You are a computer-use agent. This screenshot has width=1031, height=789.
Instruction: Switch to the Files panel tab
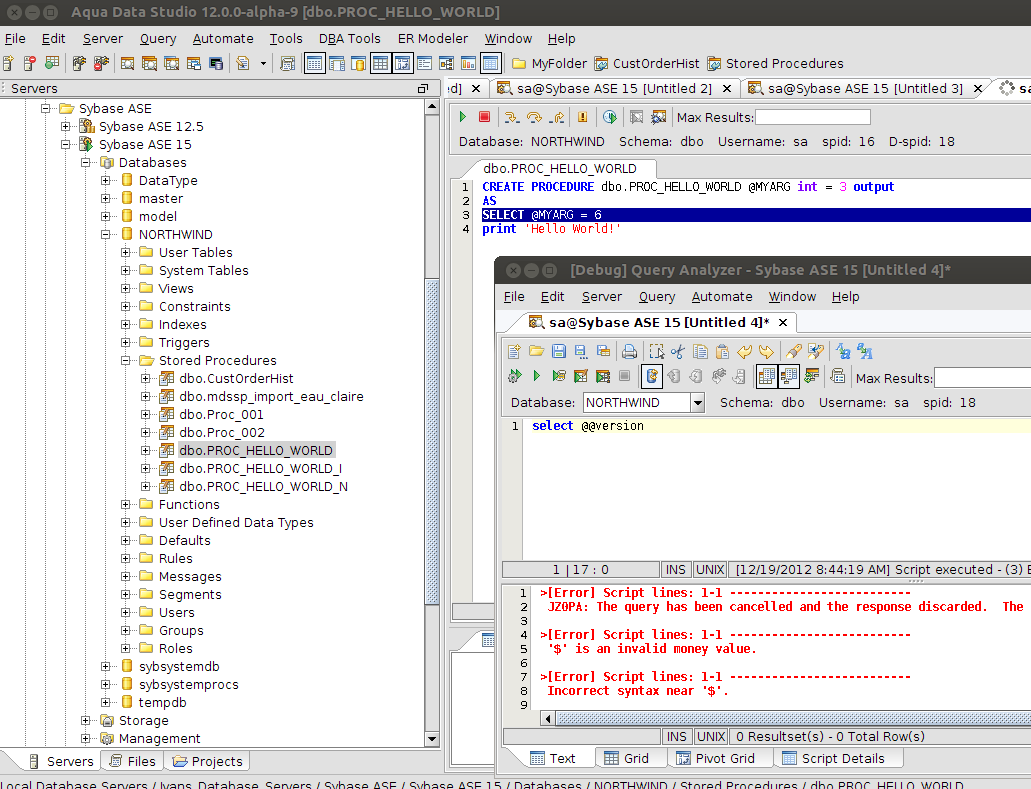click(133, 761)
